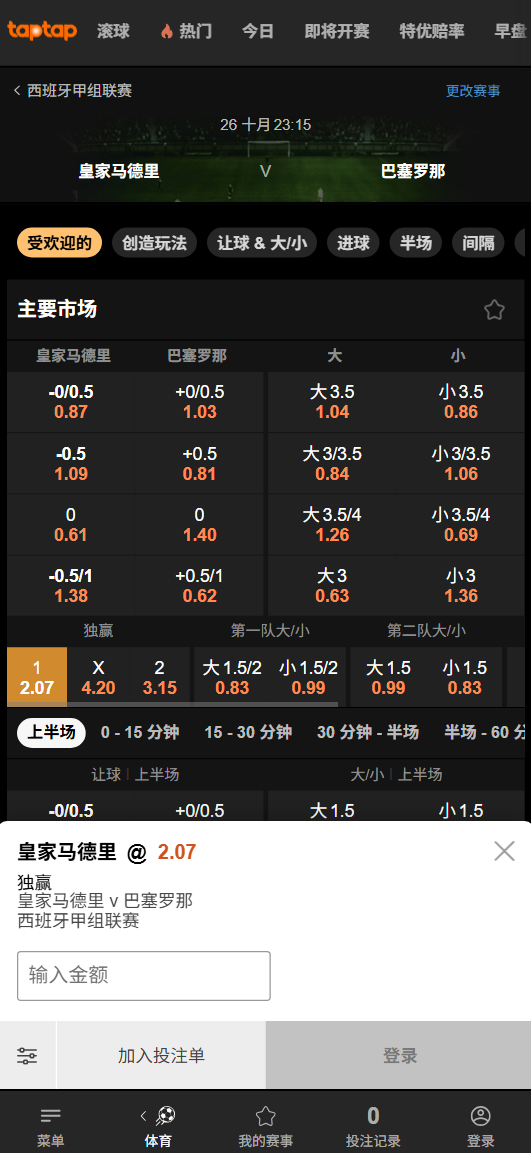The image size is (531, 1153).
Task: Open the 特优赔率 tab
Action: coord(432,31)
